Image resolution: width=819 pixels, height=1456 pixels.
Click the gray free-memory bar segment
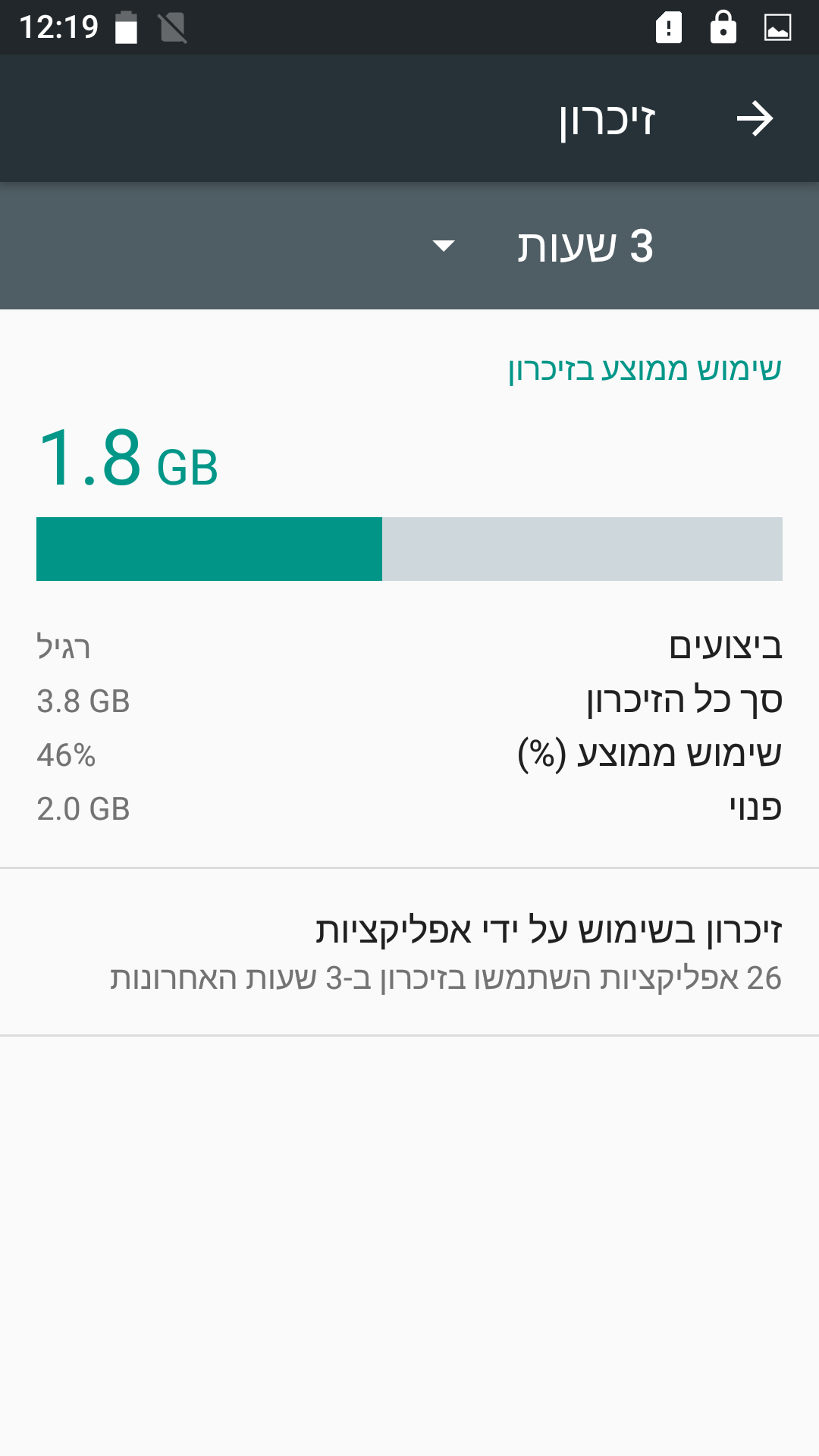(x=582, y=549)
